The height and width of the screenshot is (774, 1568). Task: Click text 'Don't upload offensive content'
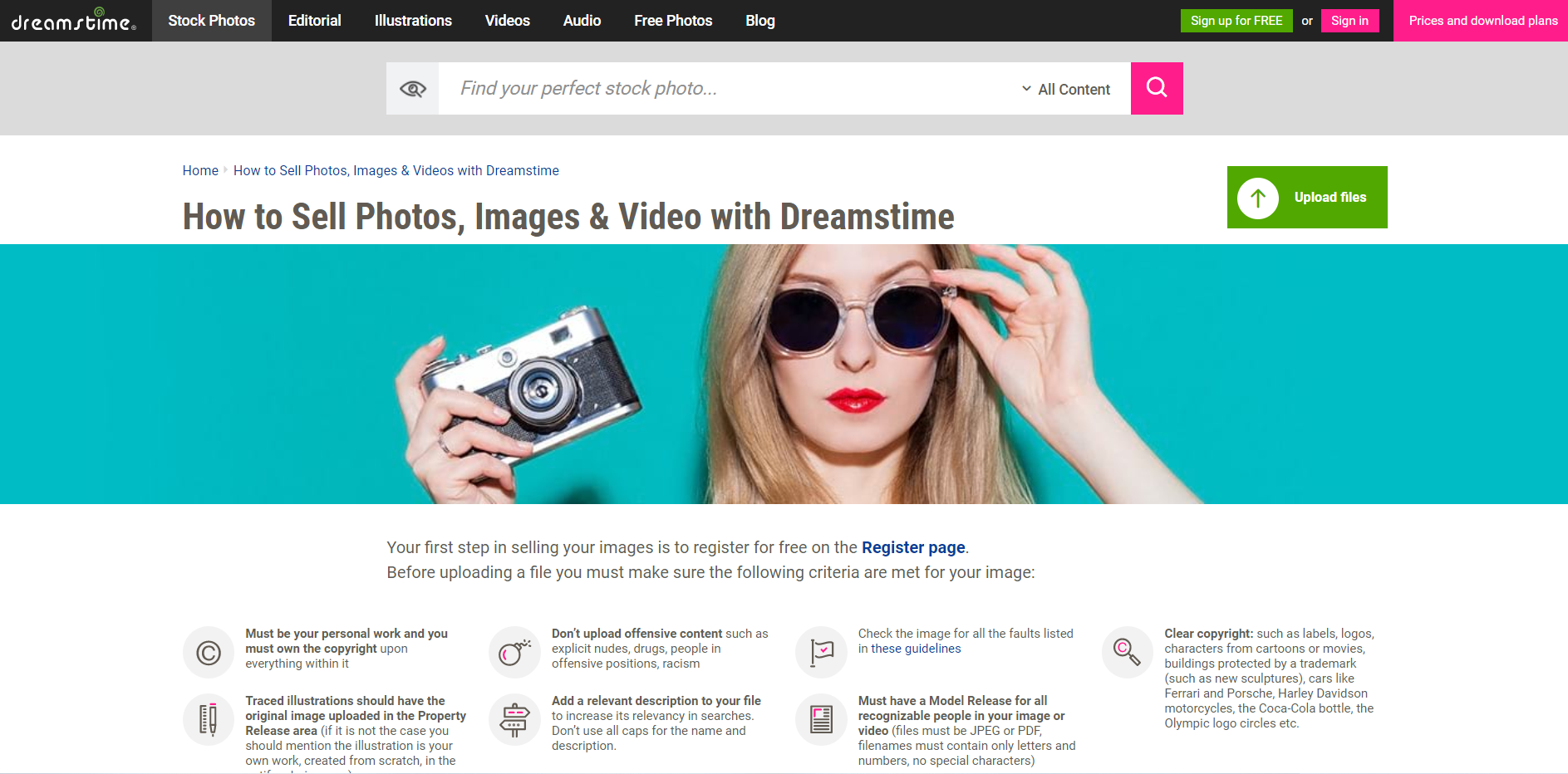(637, 634)
